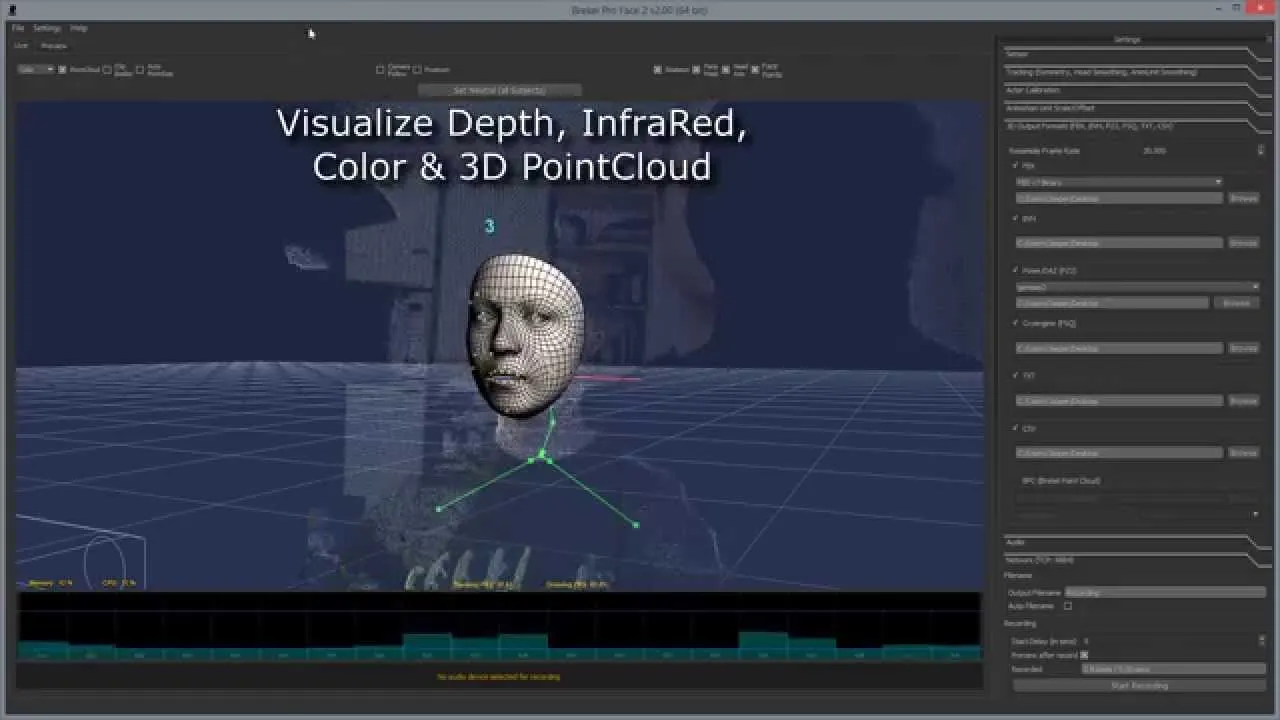Expand the Tracking settings section
Image resolution: width=1280 pixels, height=720 pixels.
1136,72
